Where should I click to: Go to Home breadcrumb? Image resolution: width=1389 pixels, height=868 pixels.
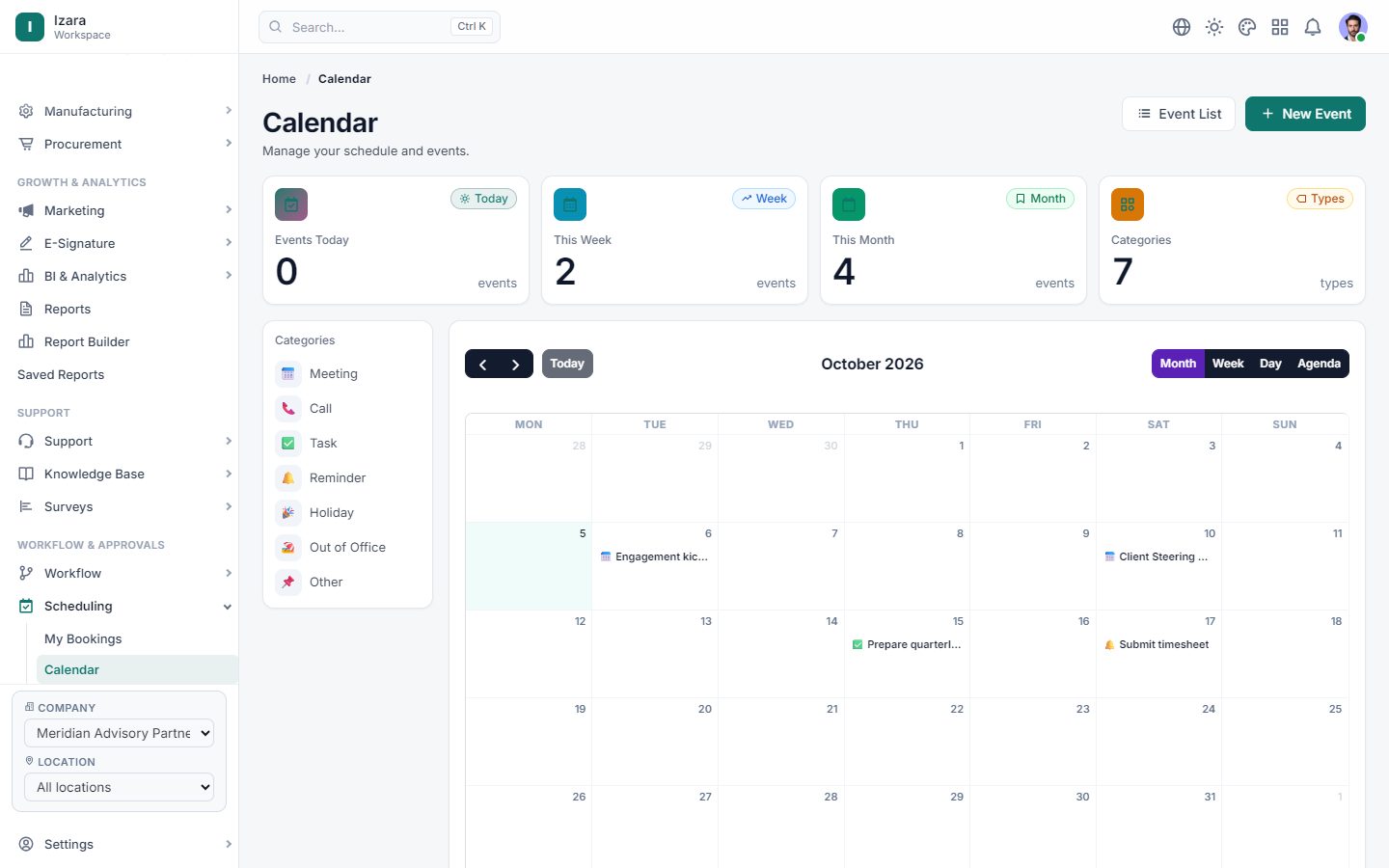click(279, 79)
